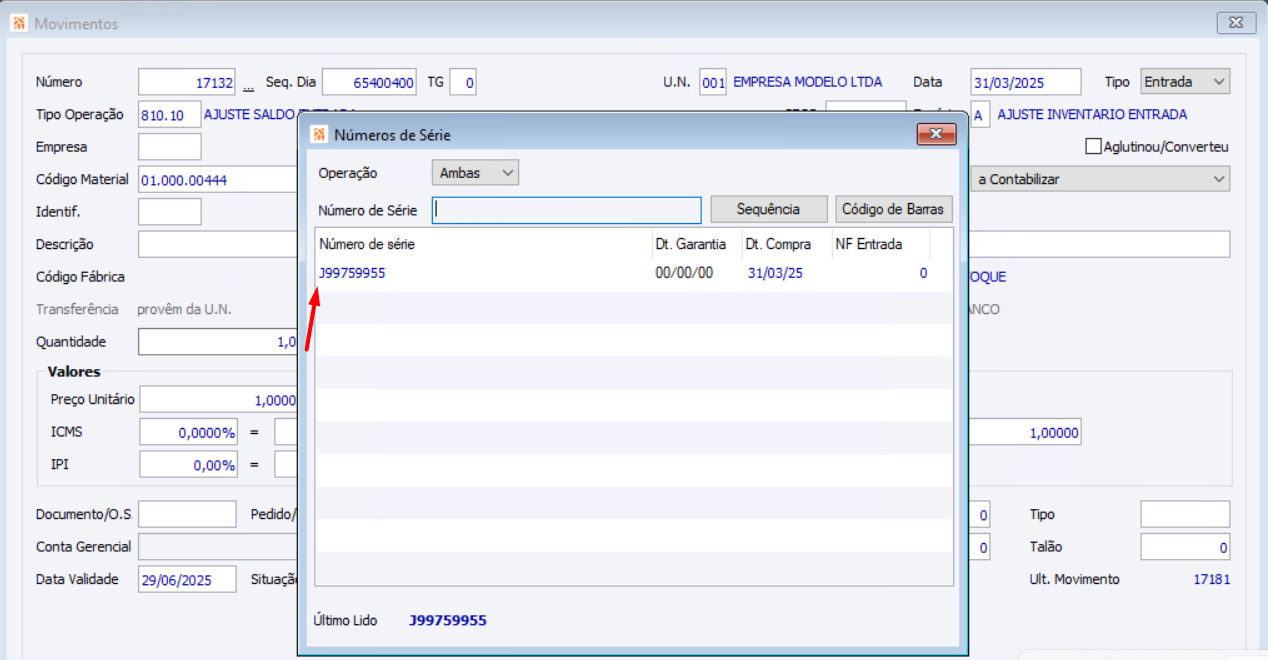Screen dimensions: 1268x660
Task: Select serial number row J99759955
Action: (634, 273)
